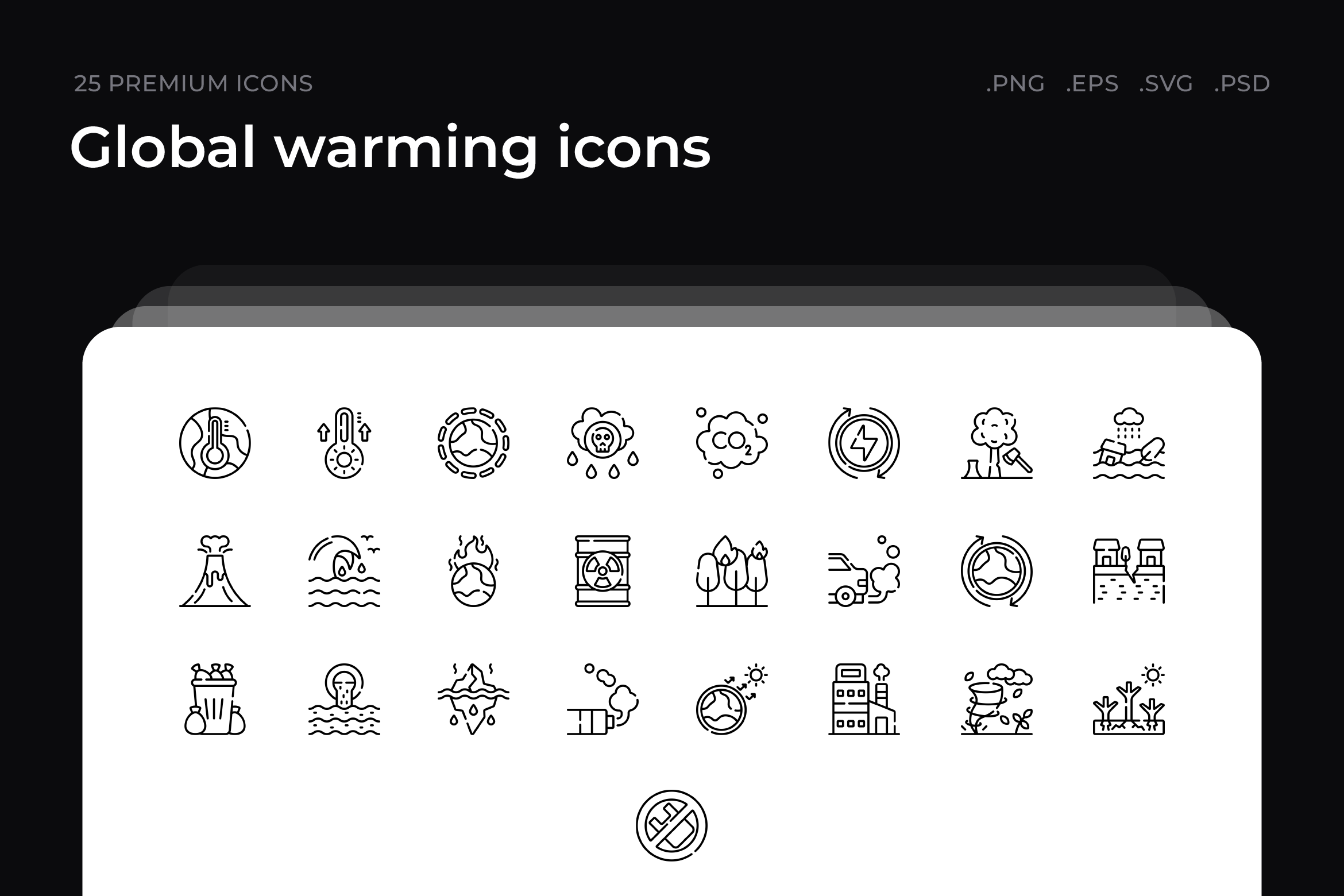
Task: Click the overflowing trash bin icon
Action: pos(215,700)
